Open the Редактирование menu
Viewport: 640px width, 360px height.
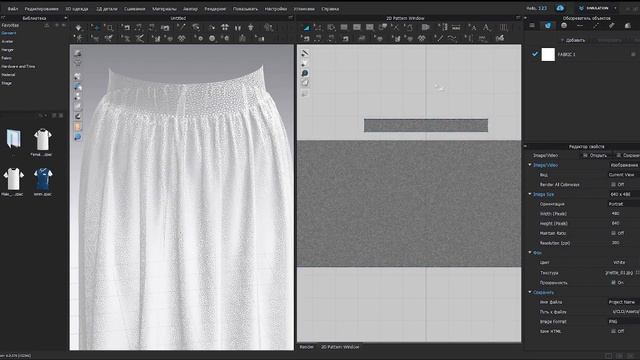[x=41, y=9]
